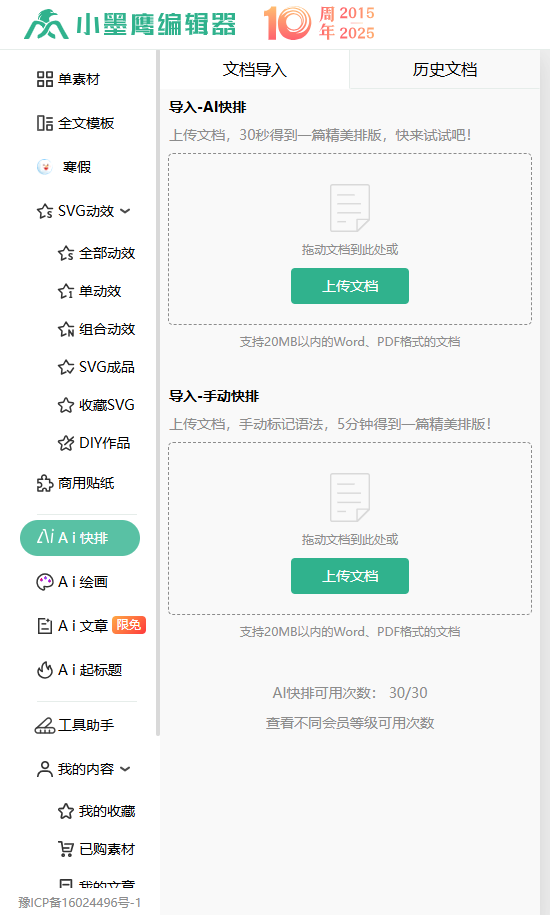
Task: Click the 导入-AI快排 heading
Action: pos(208,107)
